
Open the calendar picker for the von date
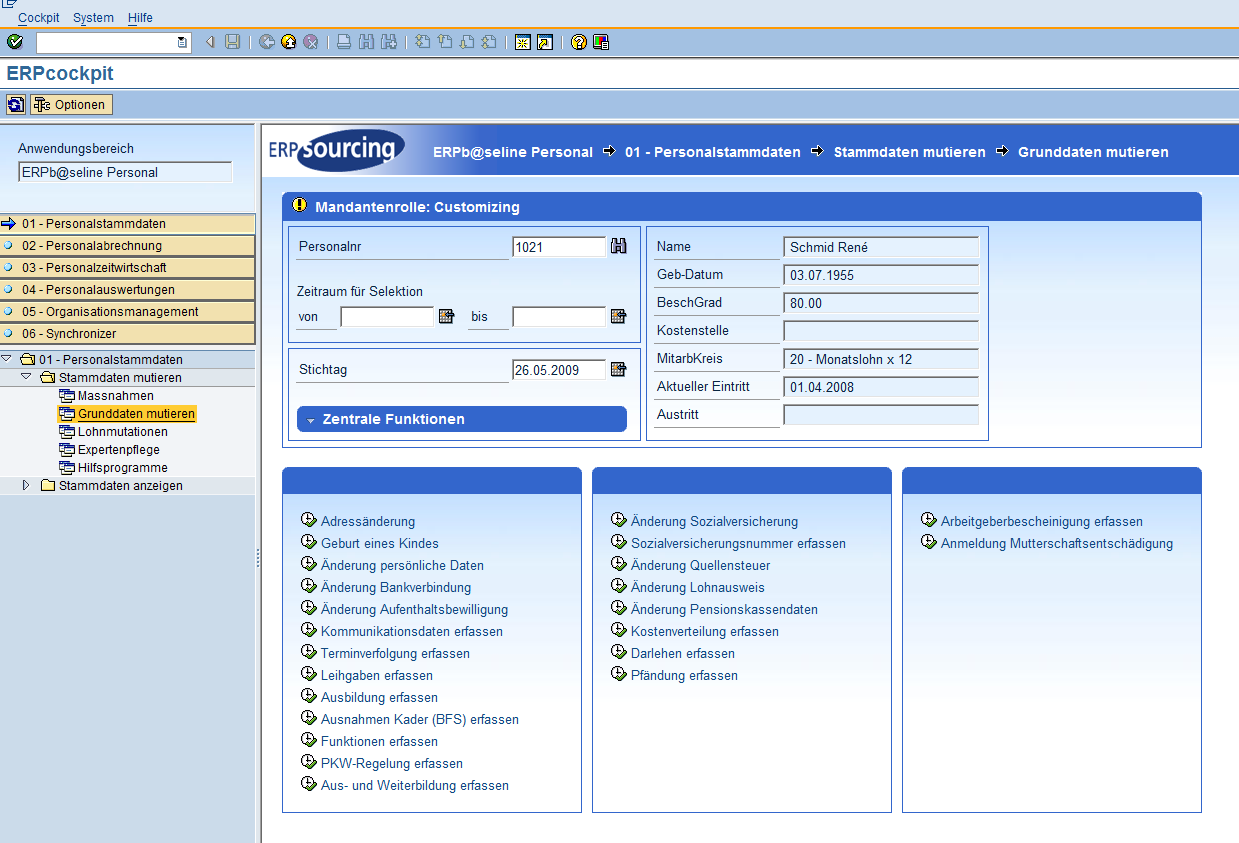click(446, 316)
